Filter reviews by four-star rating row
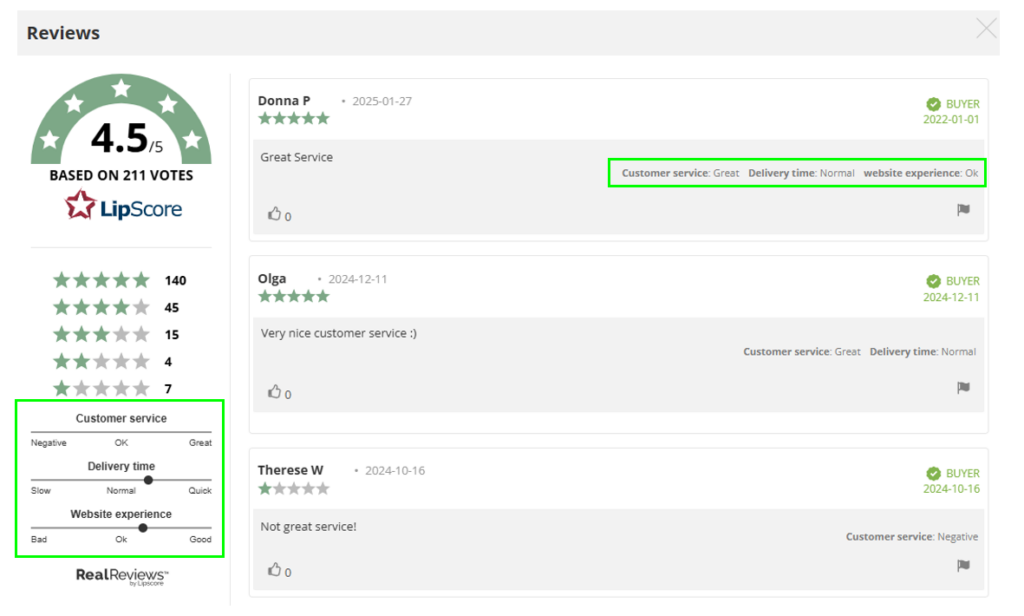The image size is (1024, 616). [x=119, y=308]
